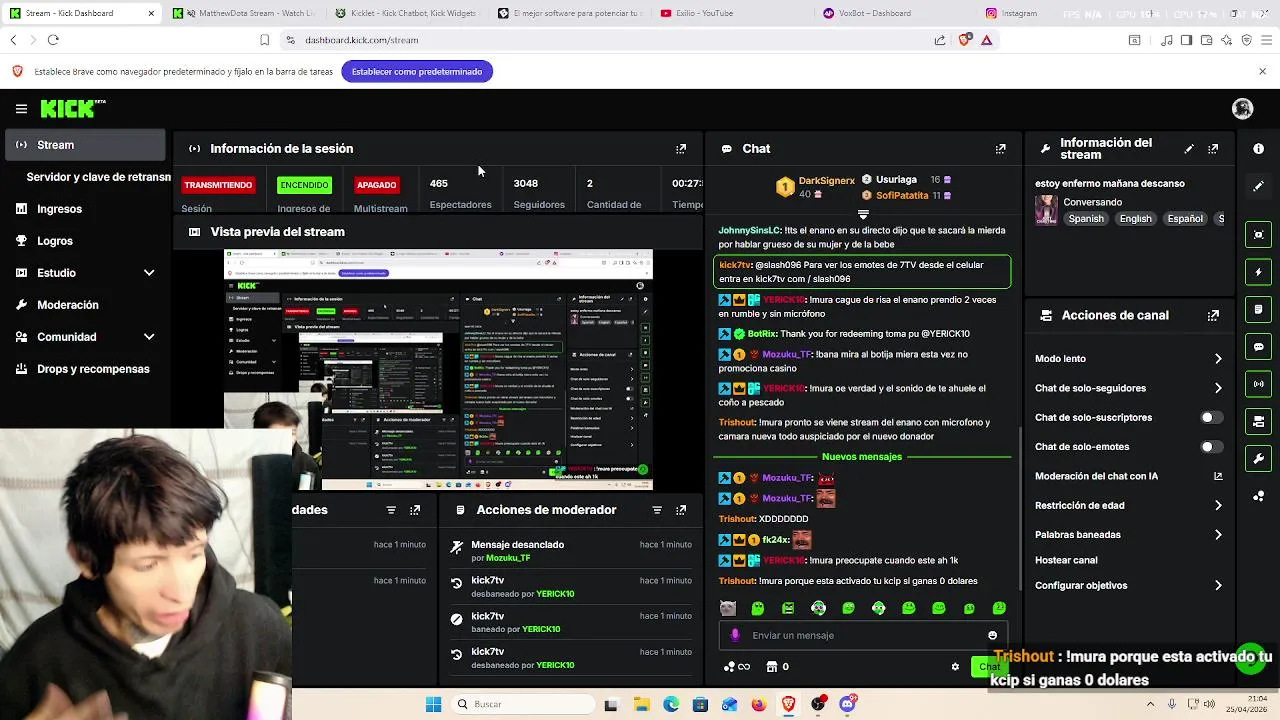Click the broadcast signal icon in right sidebar
Image resolution: width=1280 pixels, height=720 pixels.
(1258, 384)
